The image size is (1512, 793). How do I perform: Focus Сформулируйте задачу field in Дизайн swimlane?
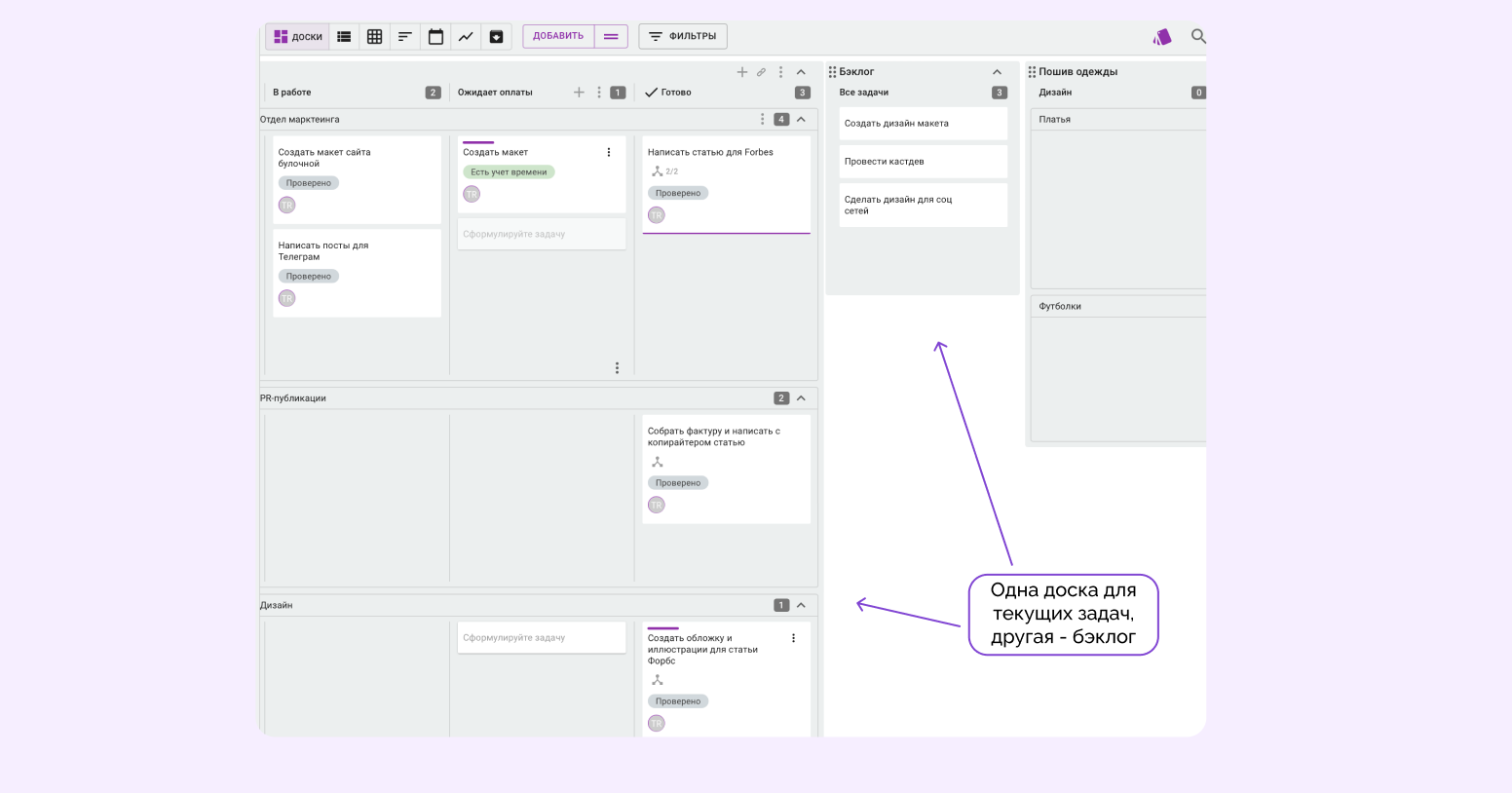[x=542, y=637]
